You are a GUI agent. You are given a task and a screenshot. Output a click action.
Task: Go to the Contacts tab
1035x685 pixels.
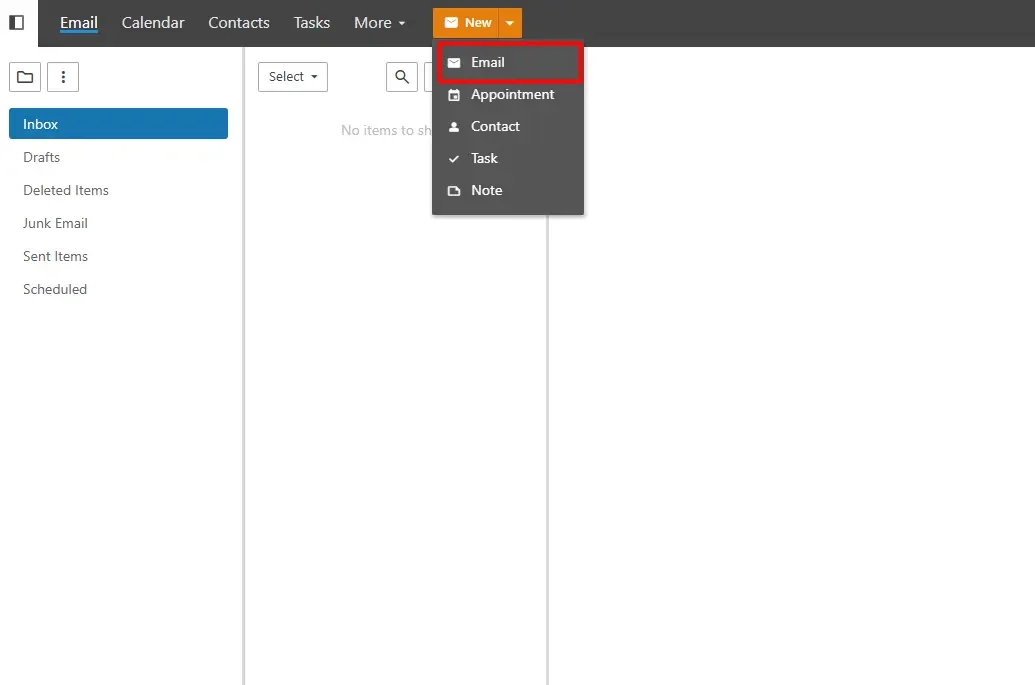239,23
